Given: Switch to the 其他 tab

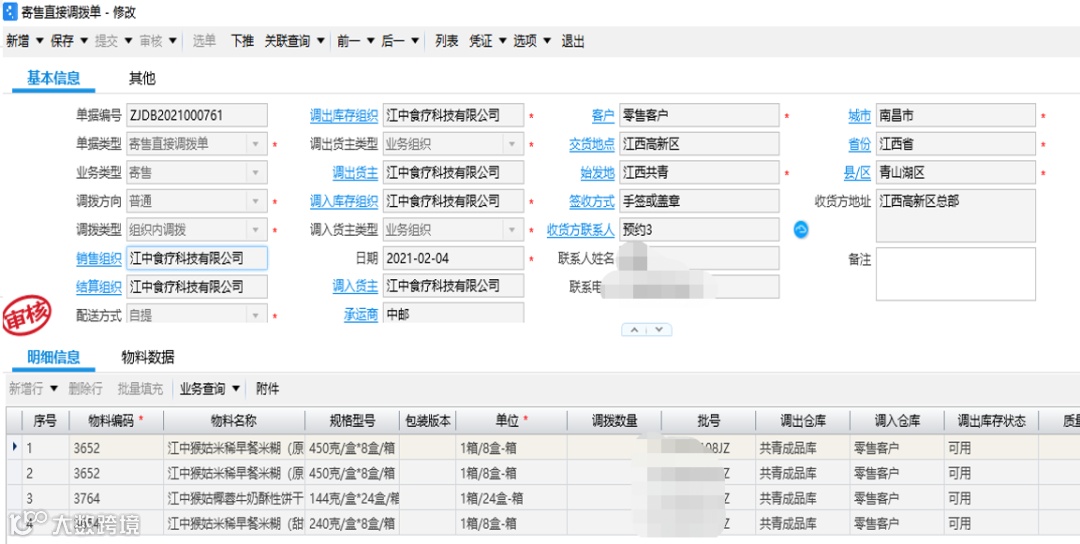Looking at the screenshot, I should point(142,78).
